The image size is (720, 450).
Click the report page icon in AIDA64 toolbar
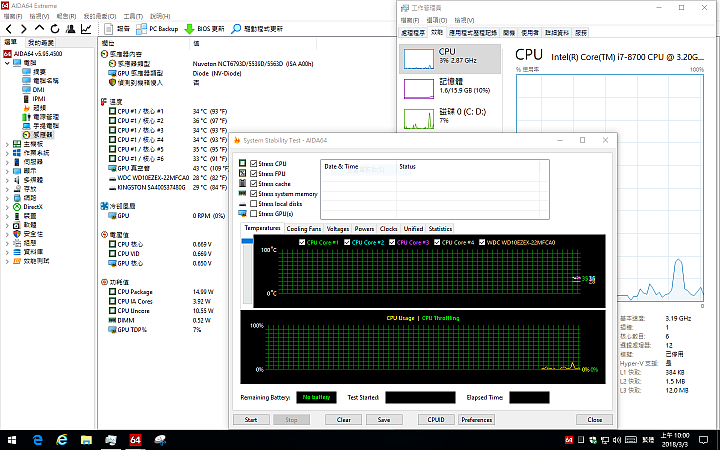(x=108, y=29)
